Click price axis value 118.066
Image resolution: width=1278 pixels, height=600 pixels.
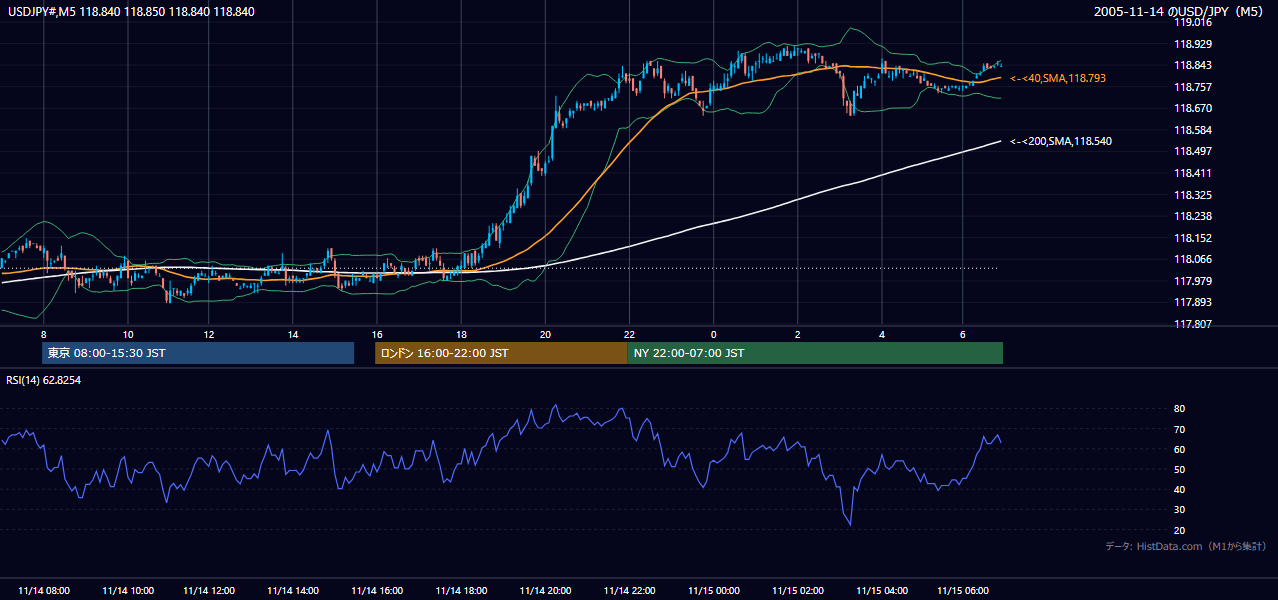pos(1193,259)
